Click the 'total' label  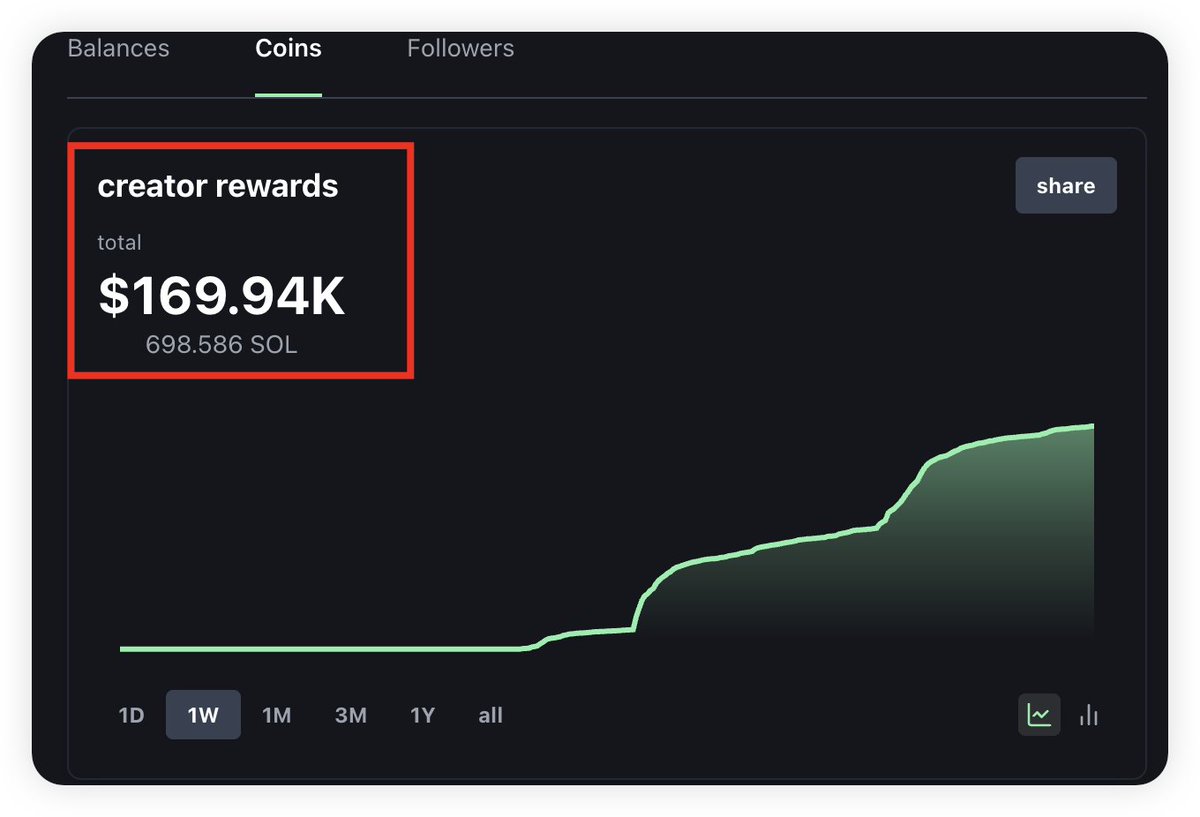tap(119, 242)
